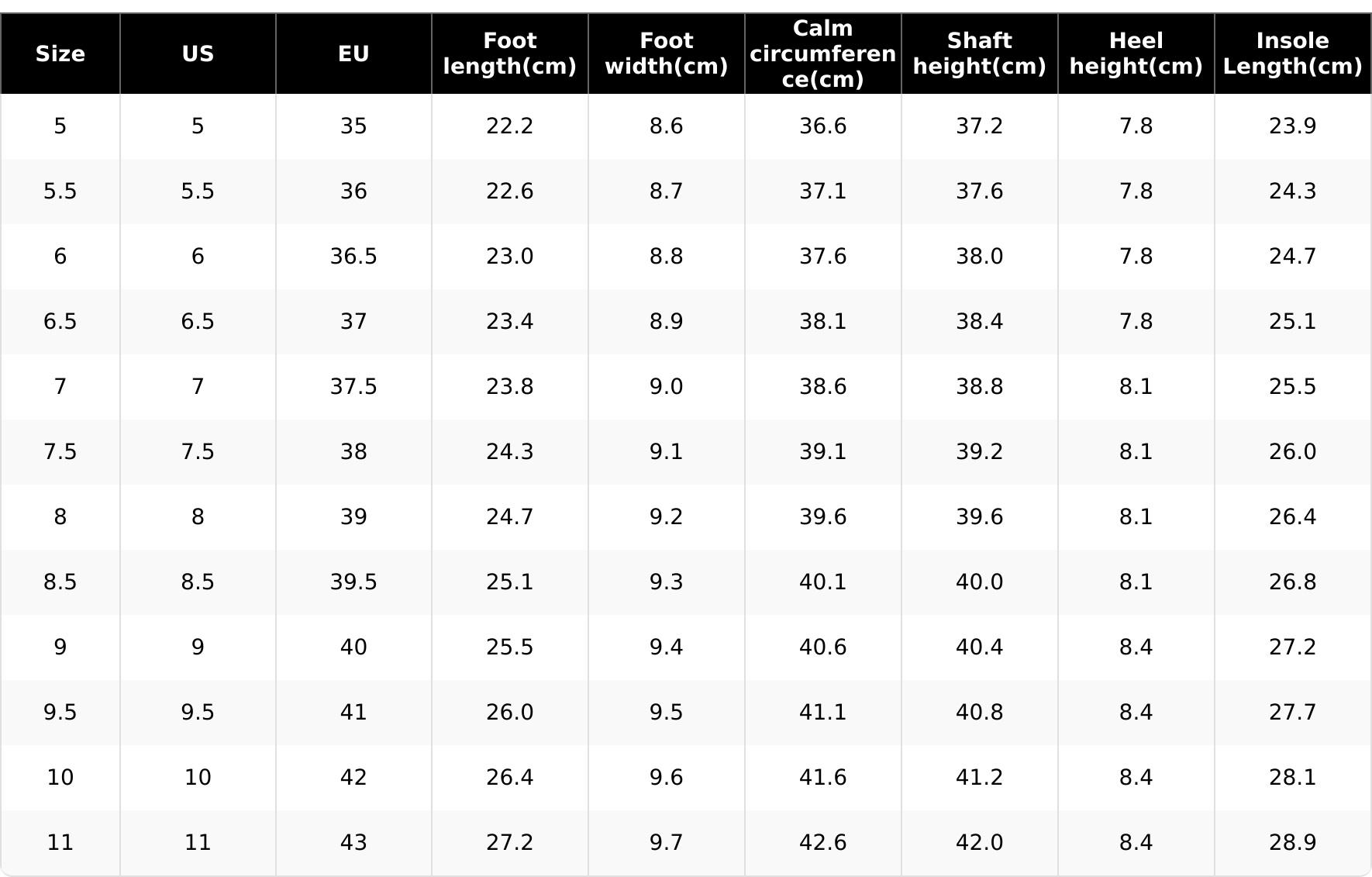Select EU size 36.5 cell
The height and width of the screenshot is (877, 1372).
(x=353, y=256)
